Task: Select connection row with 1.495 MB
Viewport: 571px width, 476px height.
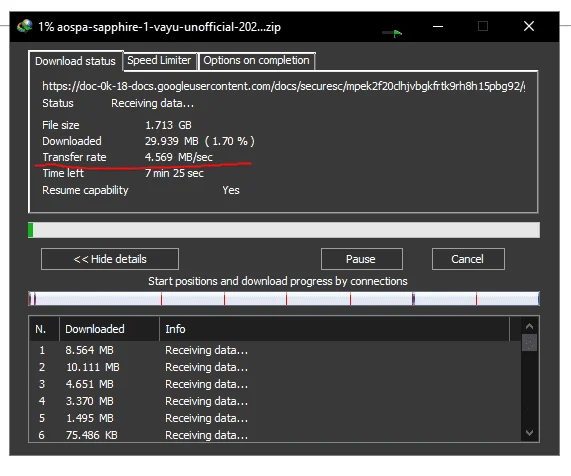Action: coord(275,418)
